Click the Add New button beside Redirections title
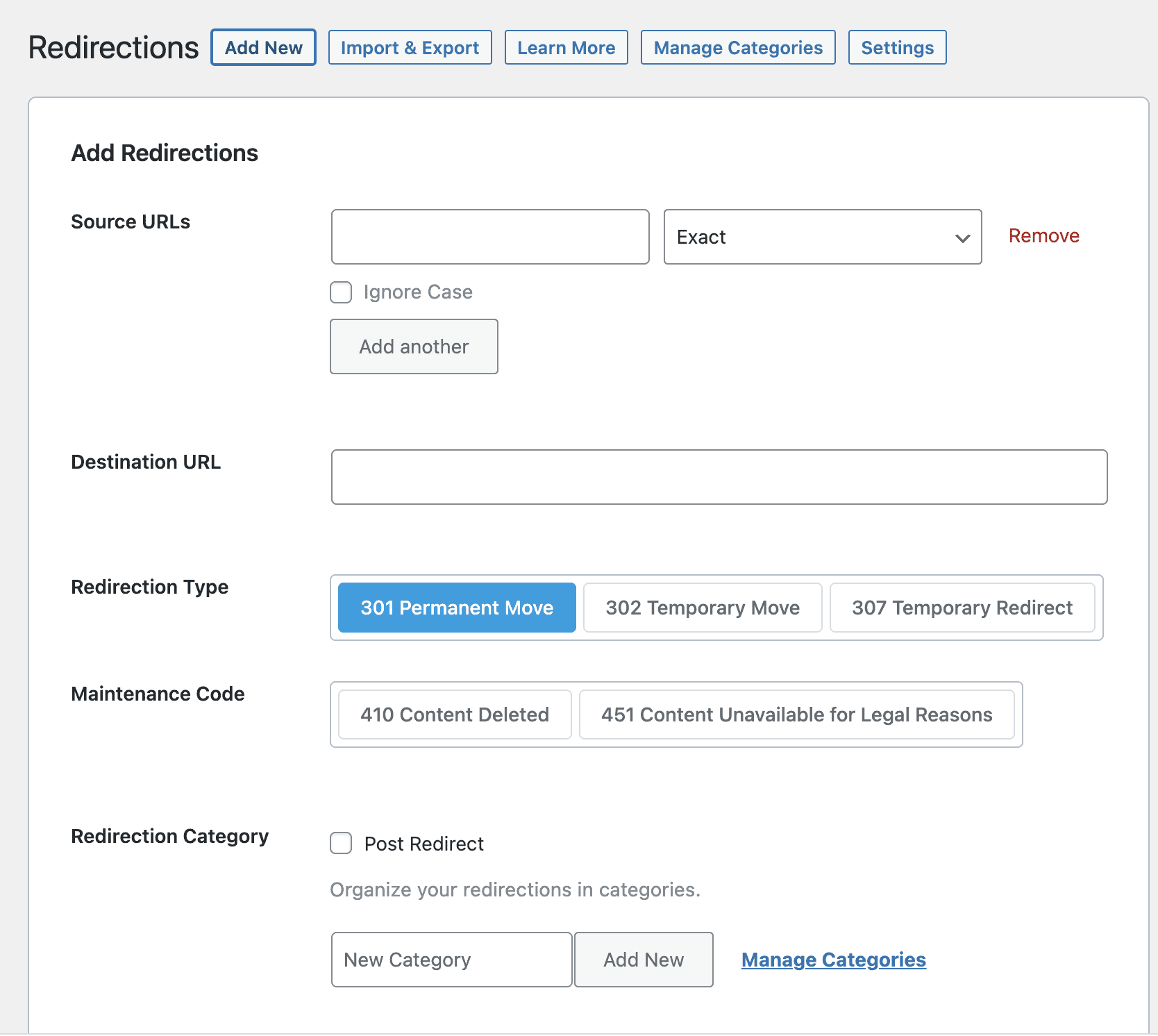1158x1036 pixels. tap(263, 47)
